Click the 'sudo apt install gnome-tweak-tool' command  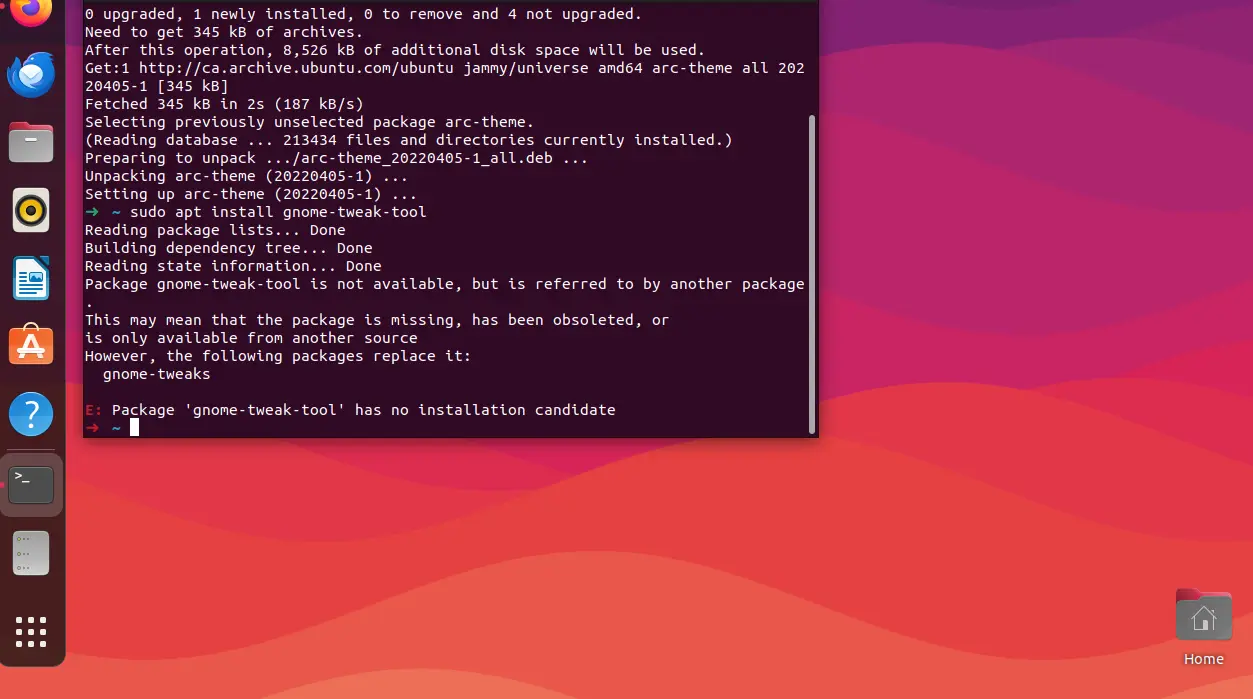coord(278,212)
